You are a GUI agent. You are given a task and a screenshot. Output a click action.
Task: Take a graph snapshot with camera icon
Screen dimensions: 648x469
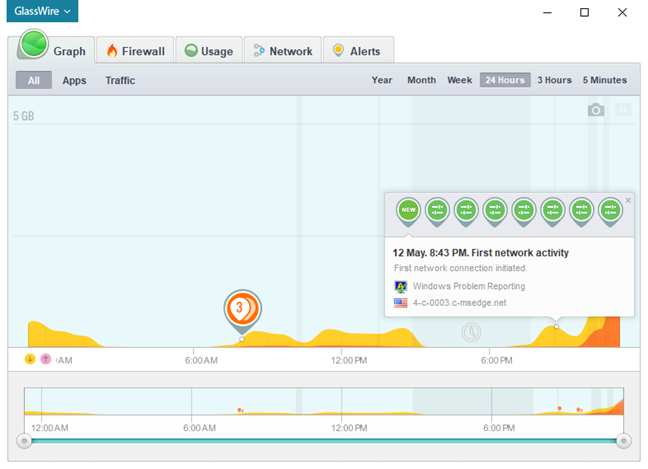tap(596, 110)
